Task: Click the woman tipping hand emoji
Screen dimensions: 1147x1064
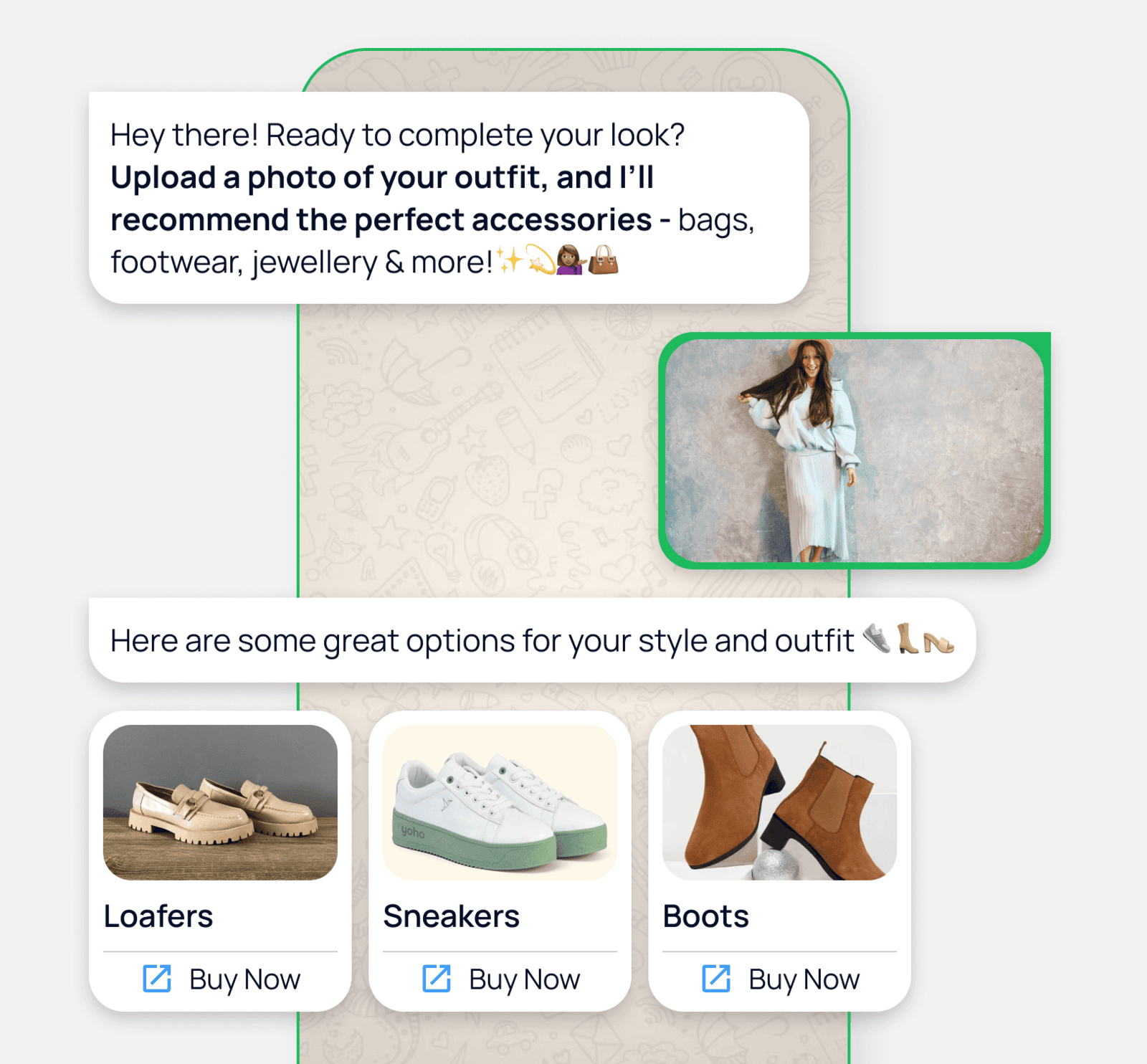Action: [571, 260]
